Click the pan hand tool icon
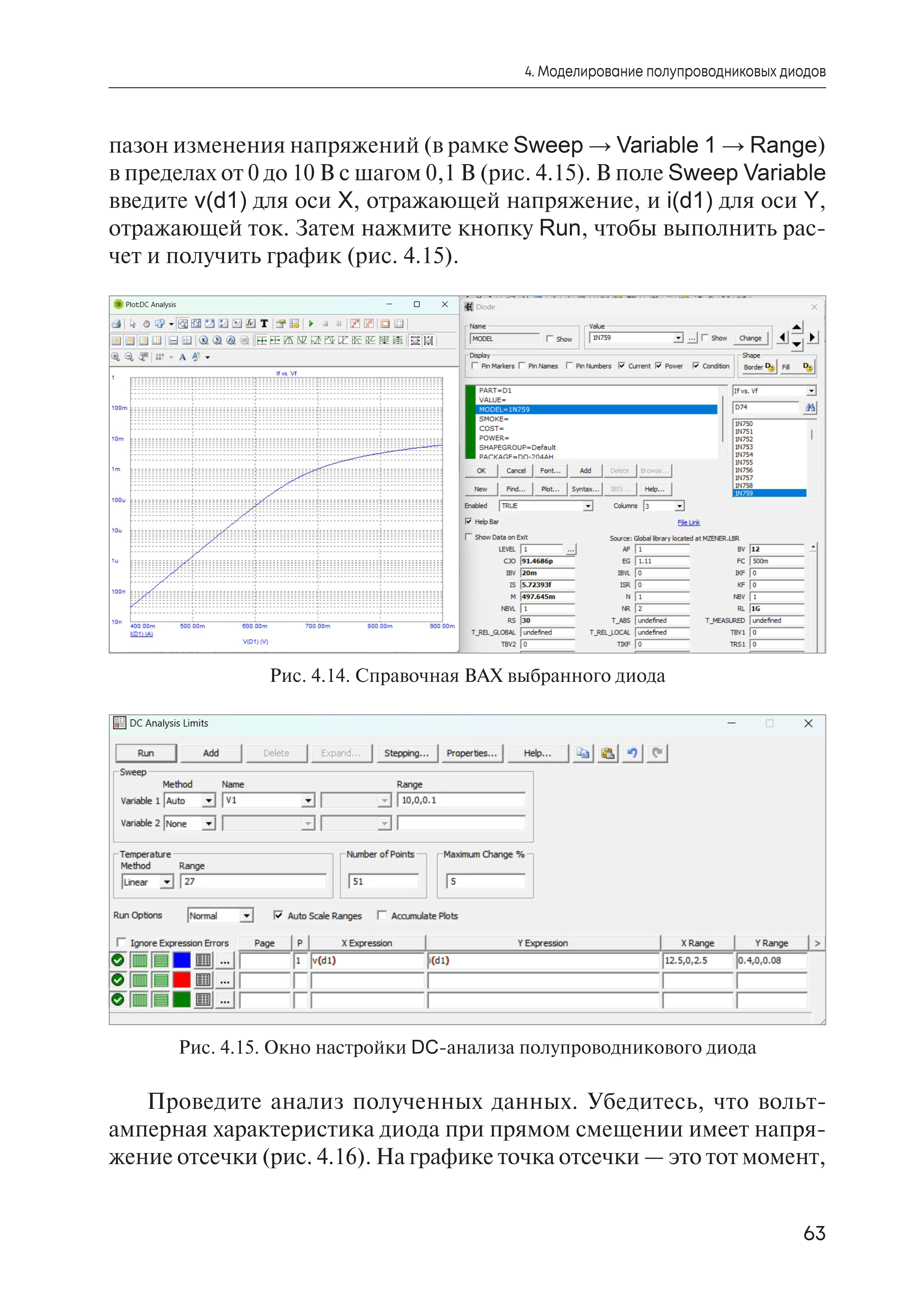This screenshot has height=1305, width=924. (x=146, y=324)
